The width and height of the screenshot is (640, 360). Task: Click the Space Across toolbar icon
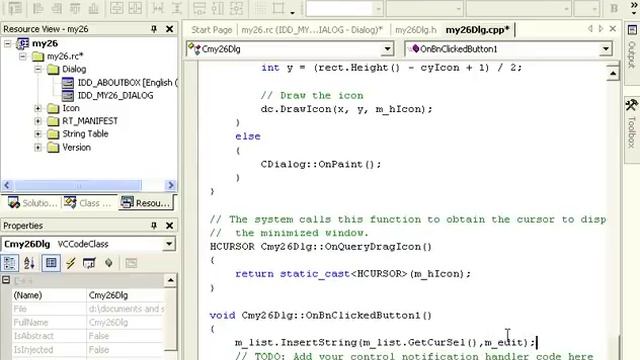coord(157,8)
